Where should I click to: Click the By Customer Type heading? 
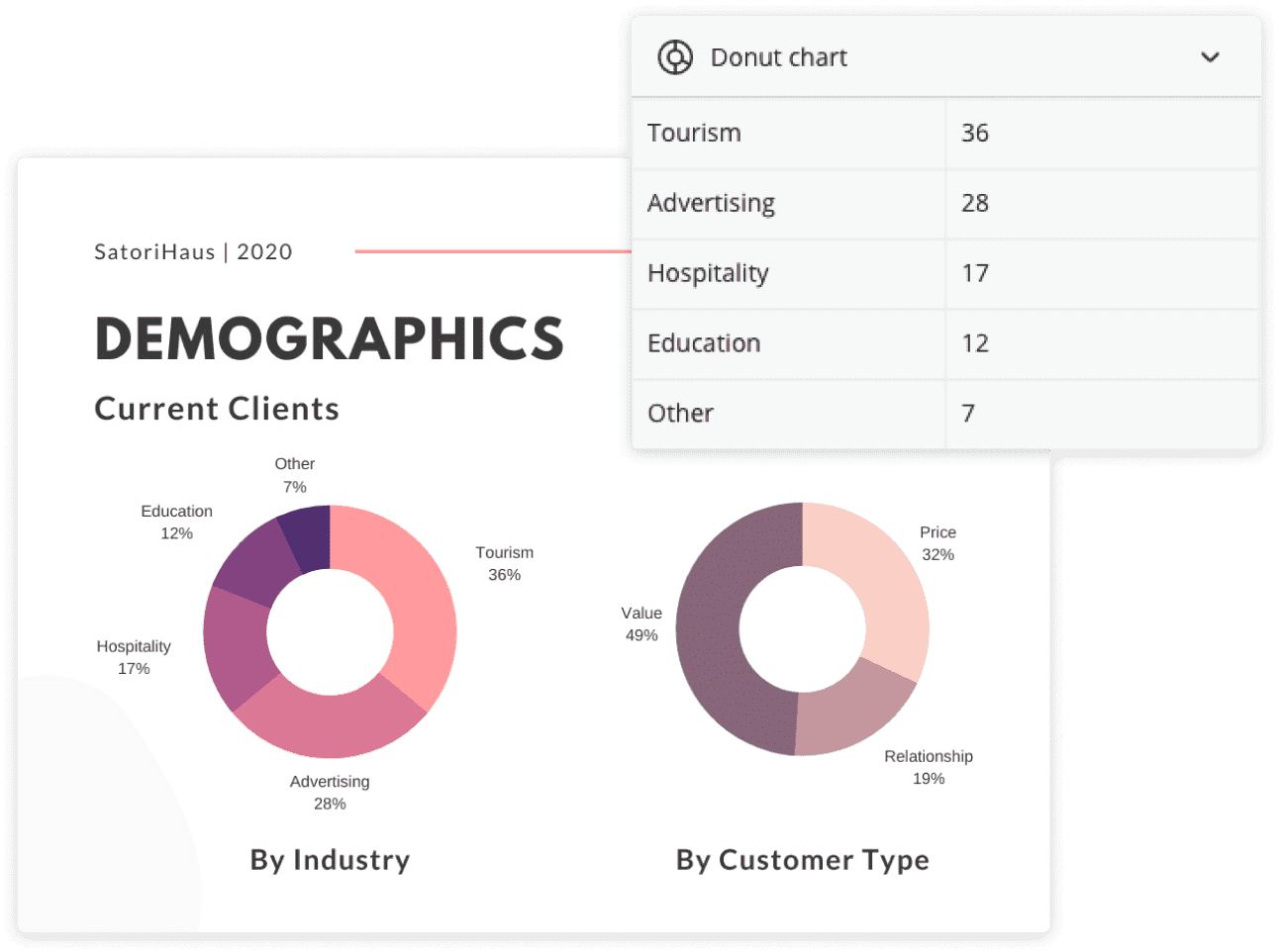coord(802,860)
